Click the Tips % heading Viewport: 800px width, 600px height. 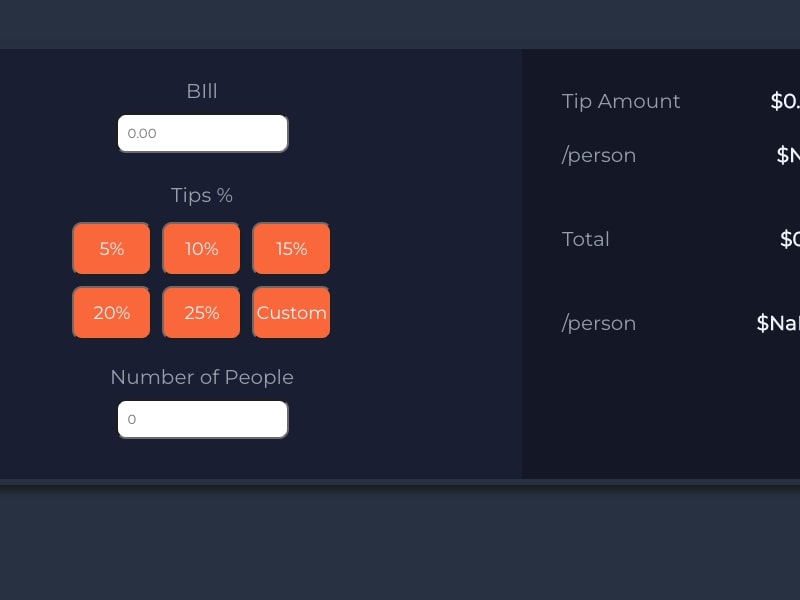(x=202, y=195)
